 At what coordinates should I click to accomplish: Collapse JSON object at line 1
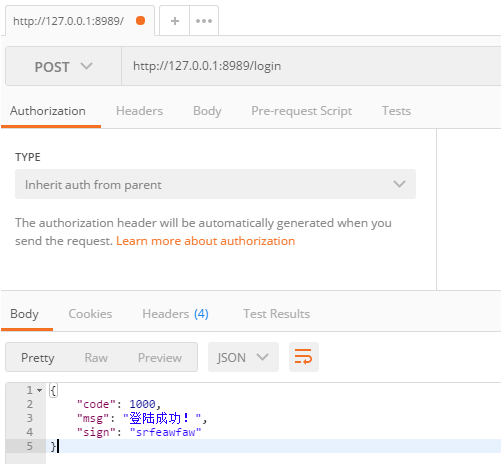pyautogui.click(x=40, y=390)
